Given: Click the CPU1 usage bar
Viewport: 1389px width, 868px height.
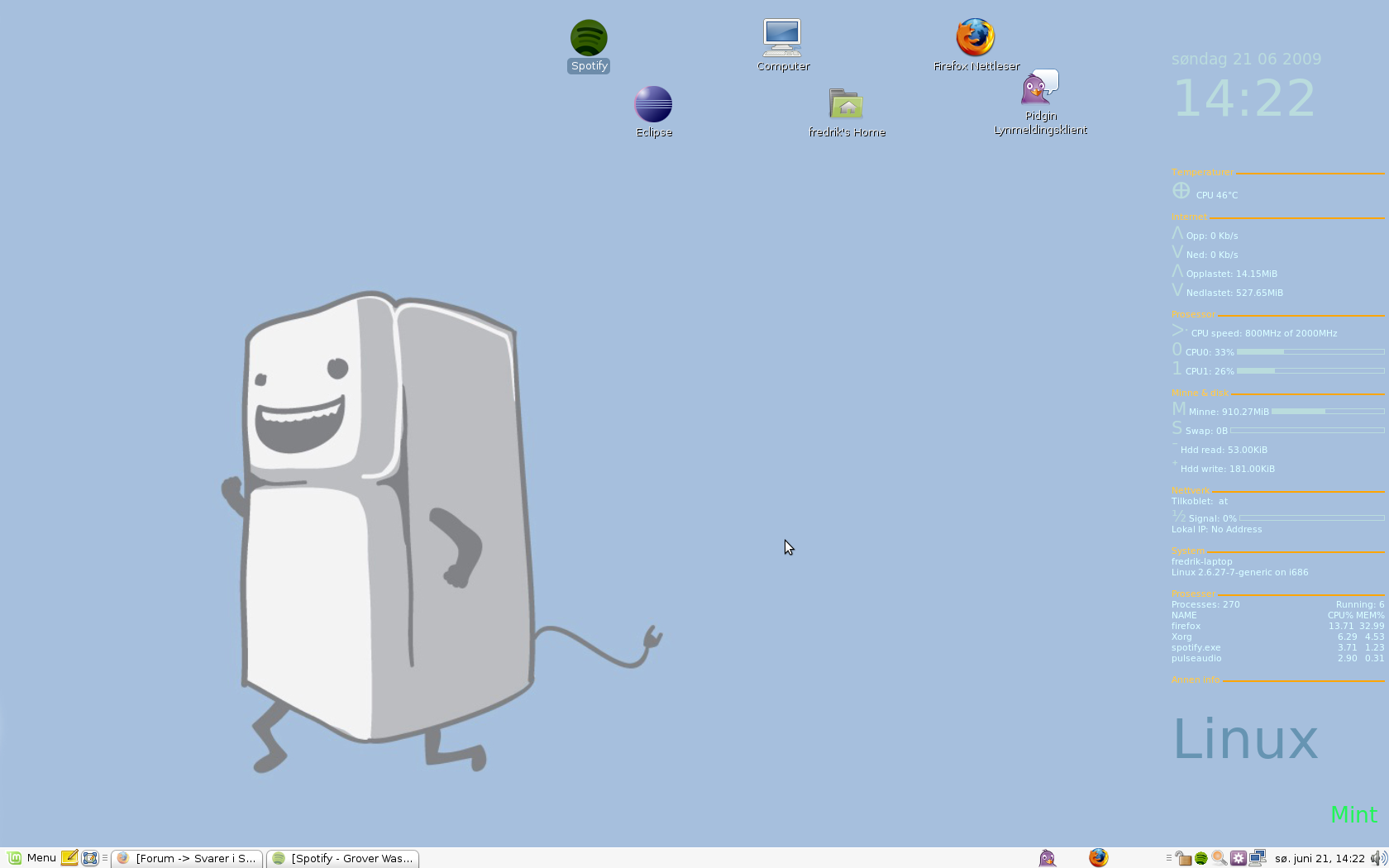Looking at the screenshot, I should pos(1310,371).
